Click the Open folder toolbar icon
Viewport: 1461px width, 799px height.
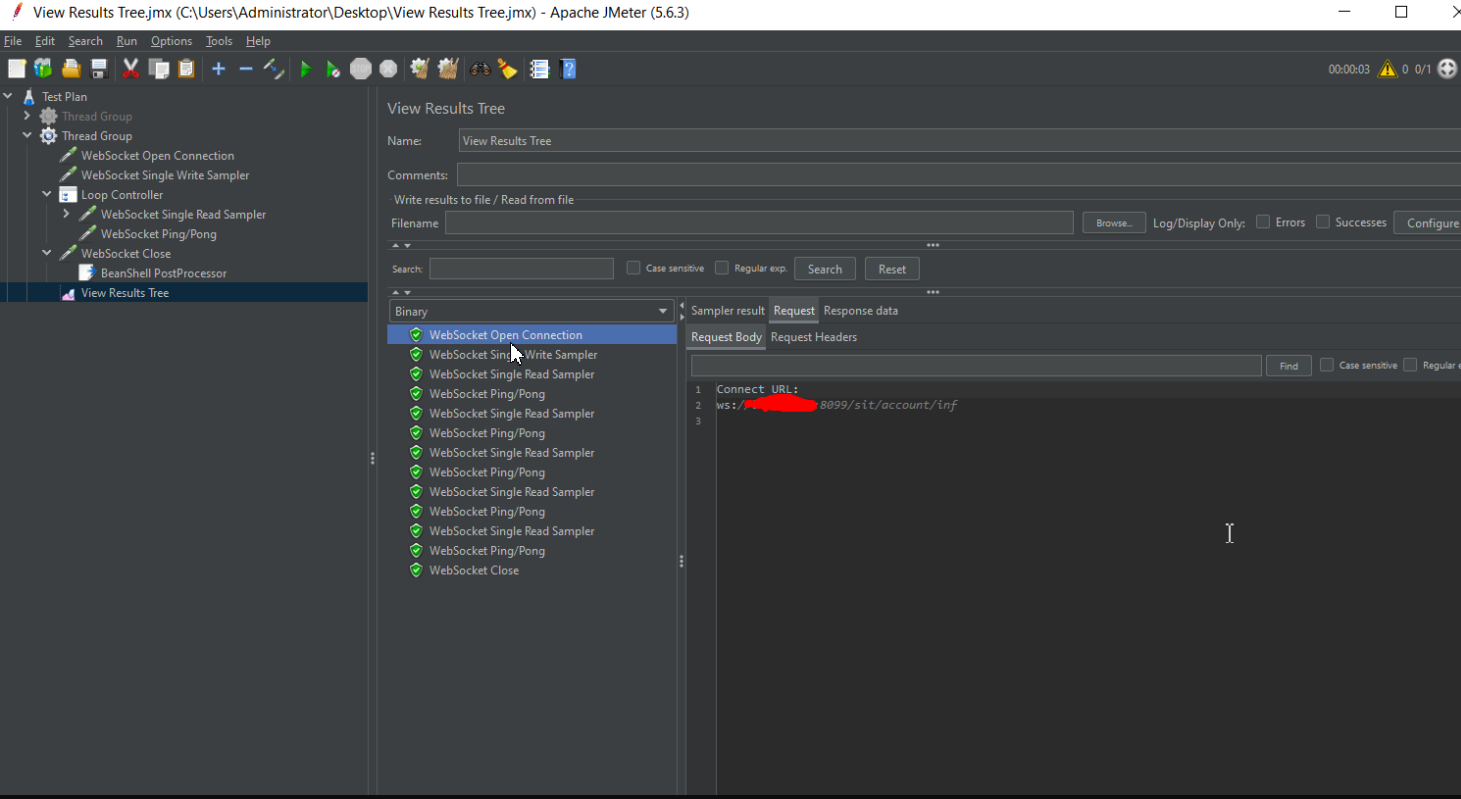point(71,69)
